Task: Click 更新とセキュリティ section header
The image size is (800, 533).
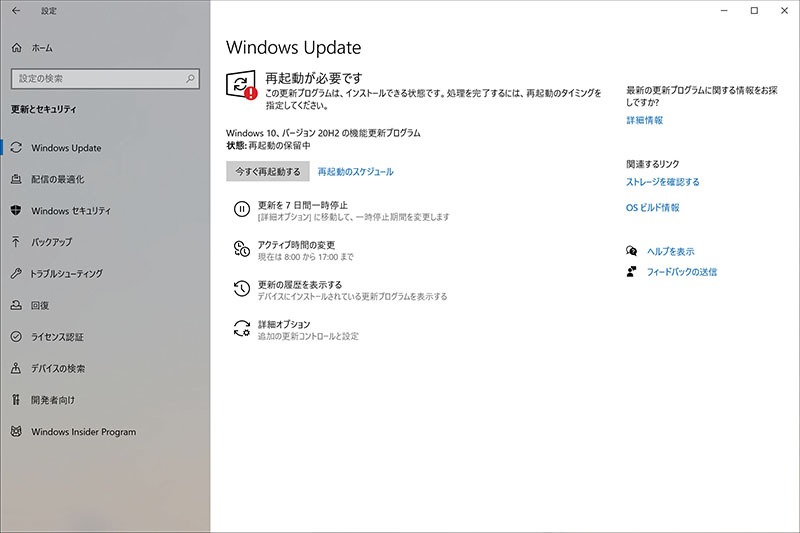Action: point(44,109)
